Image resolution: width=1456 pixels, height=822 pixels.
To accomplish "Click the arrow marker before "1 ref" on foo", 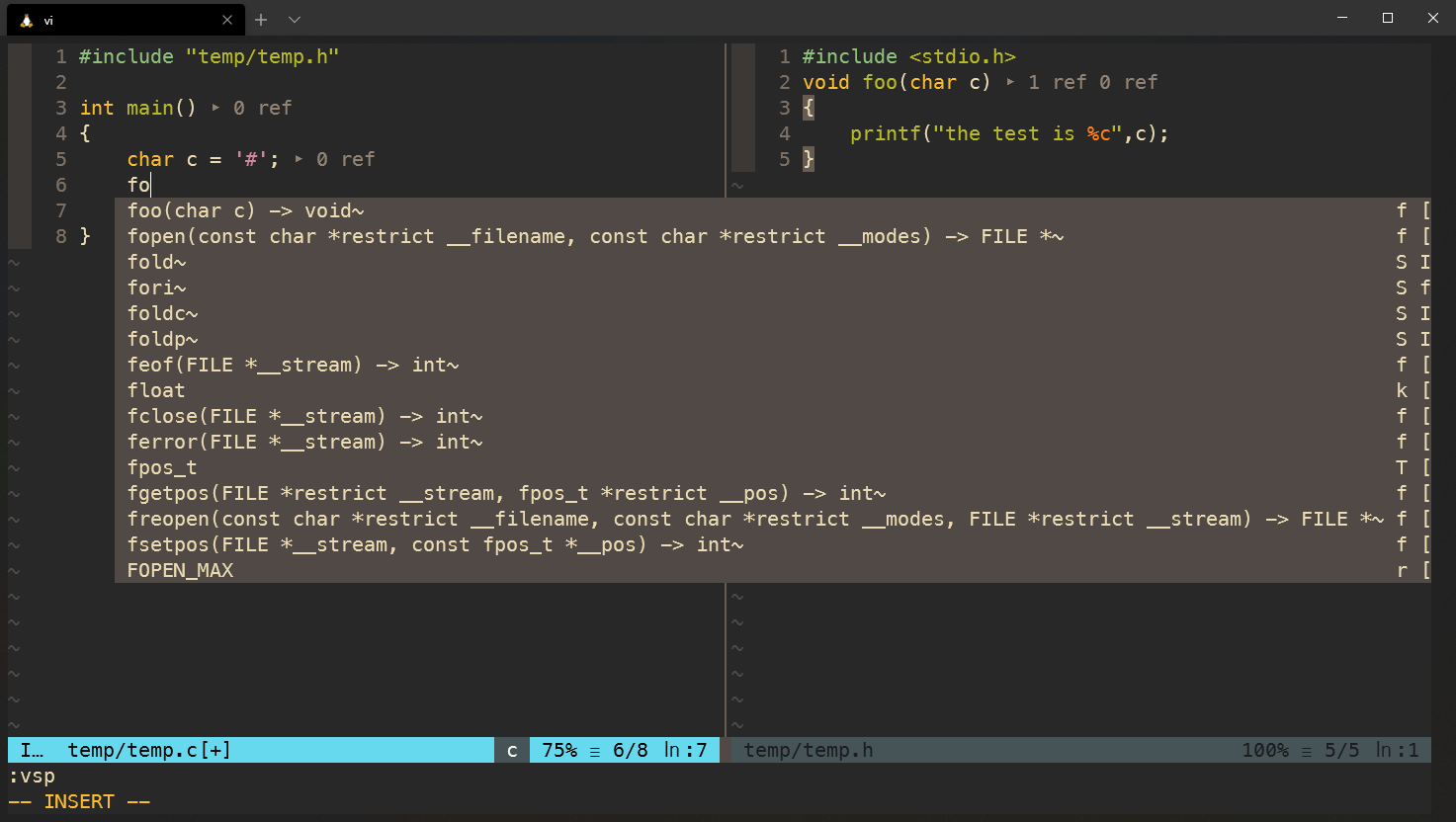I will coord(1010,82).
